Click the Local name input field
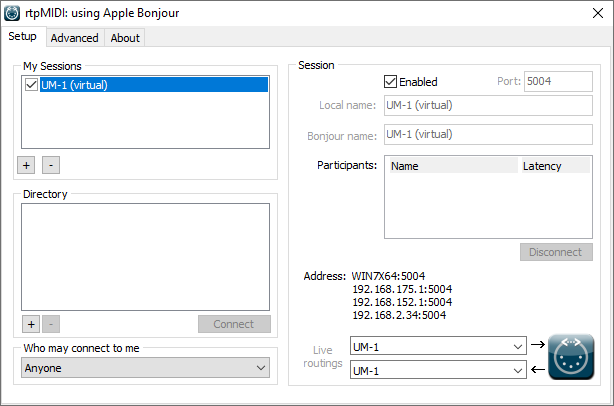Image resolution: width=614 pixels, height=406 pixels. [488, 105]
